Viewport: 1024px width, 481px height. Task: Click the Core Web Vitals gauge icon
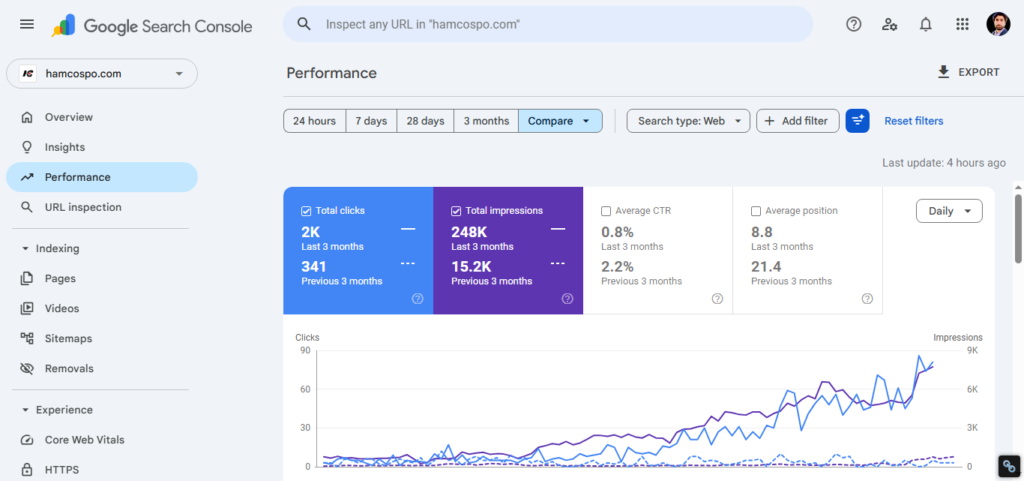pyautogui.click(x=27, y=440)
